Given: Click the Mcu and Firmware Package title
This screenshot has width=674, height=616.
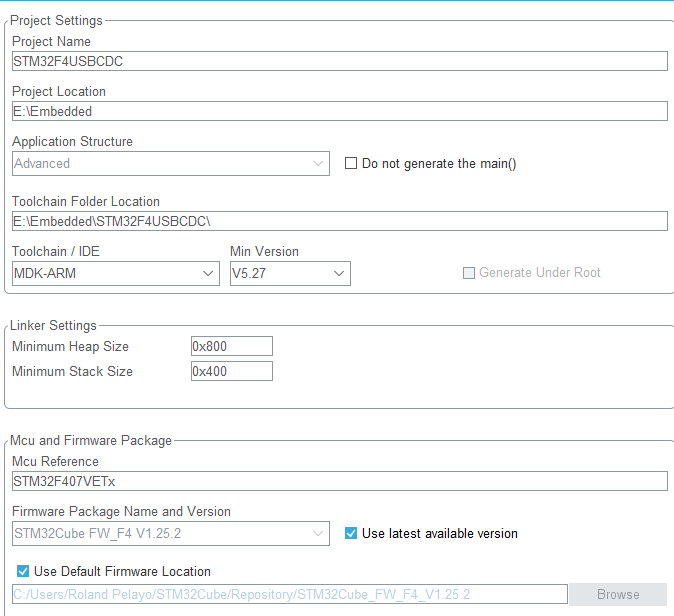Looking at the screenshot, I should [x=91, y=441].
